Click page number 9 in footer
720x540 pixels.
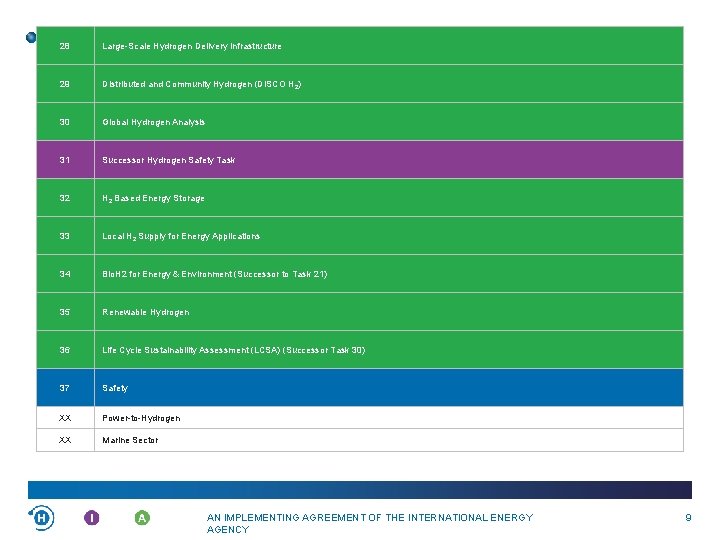pyautogui.click(x=688, y=518)
